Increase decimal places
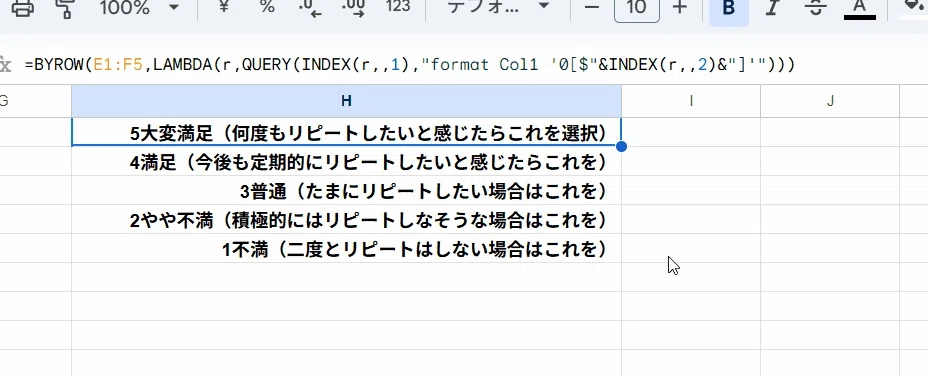 pyautogui.click(x=353, y=7)
